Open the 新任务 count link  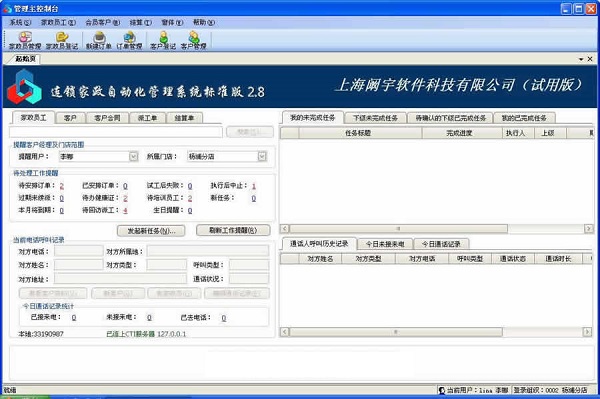click(254, 198)
